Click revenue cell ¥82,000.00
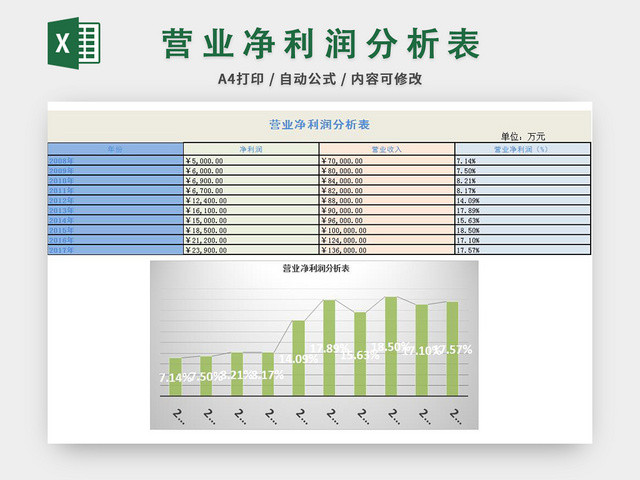The width and height of the screenshot is (640, 480). (x=387, y=190)
